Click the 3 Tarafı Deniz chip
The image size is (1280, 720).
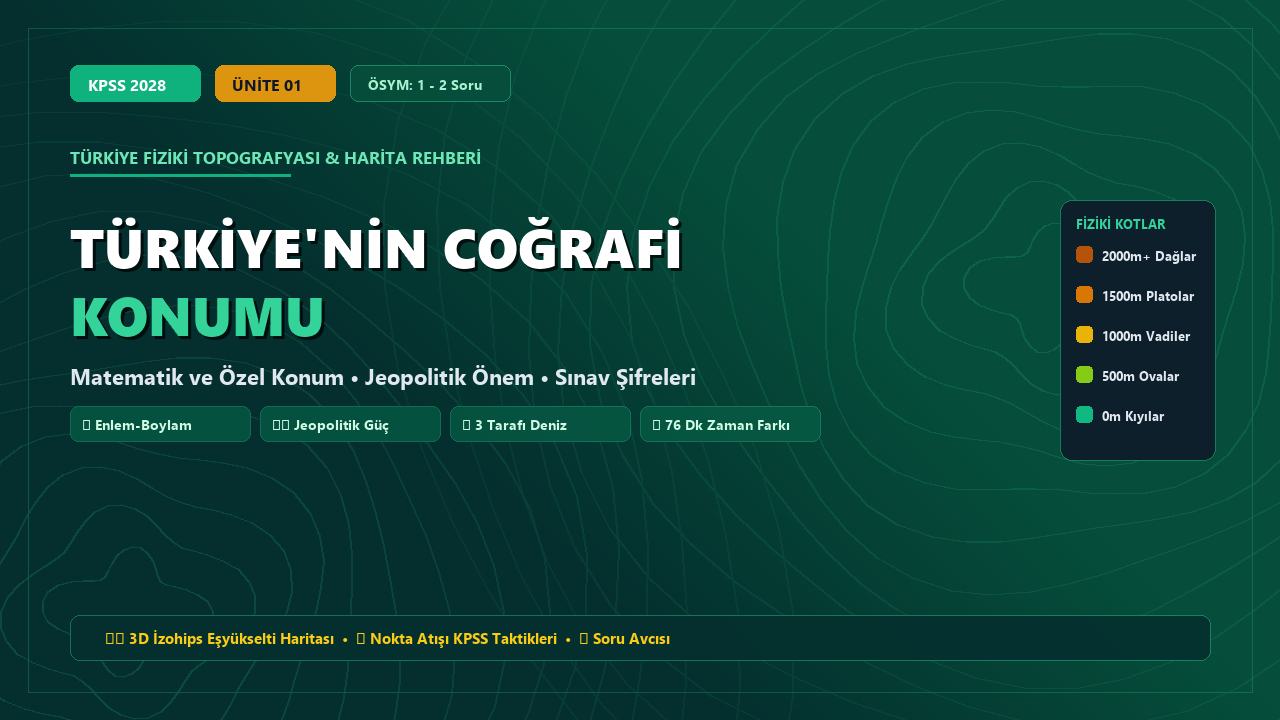[x=540, y=424]
